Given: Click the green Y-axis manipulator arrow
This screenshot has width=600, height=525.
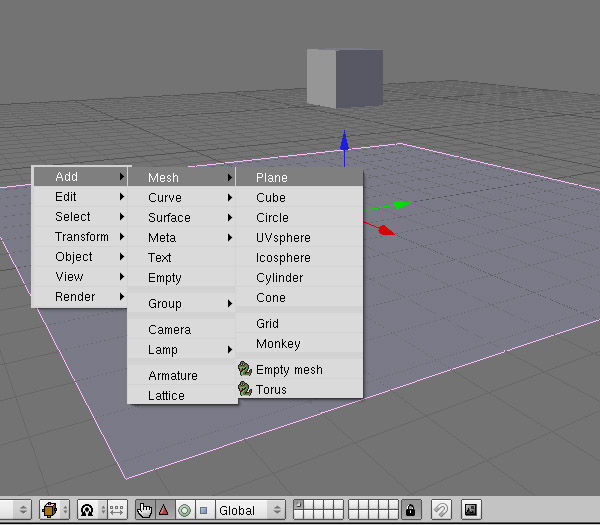Looking at the screenshot, I should tap(401, 204).
